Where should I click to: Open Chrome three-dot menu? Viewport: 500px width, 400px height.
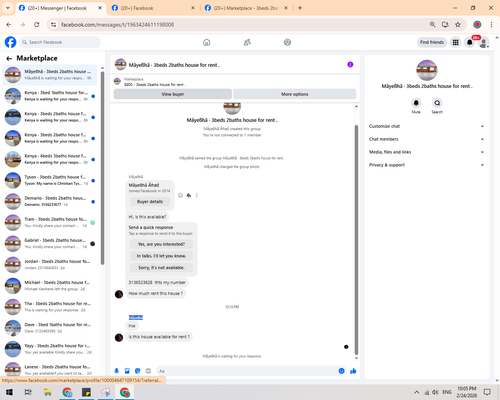pos(491,25)
